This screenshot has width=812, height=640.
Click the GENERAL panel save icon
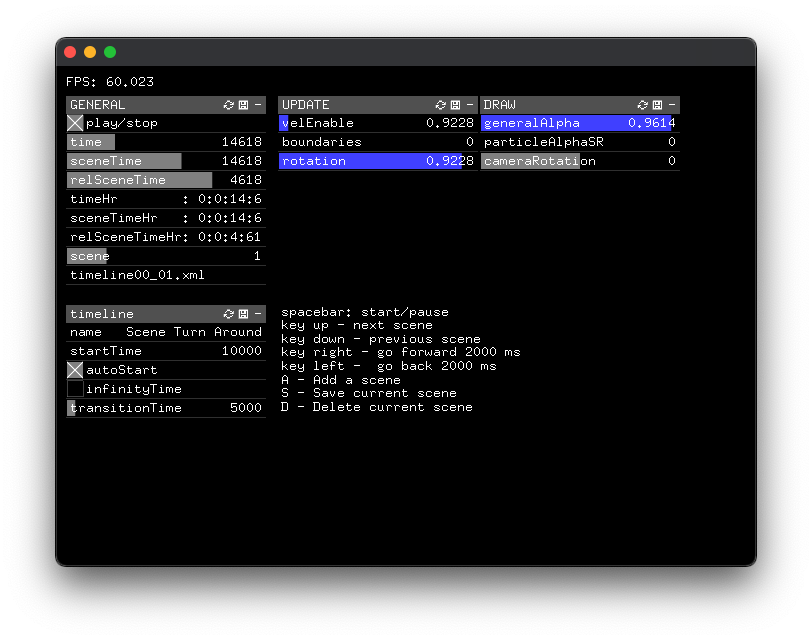[x=243, y=105]
